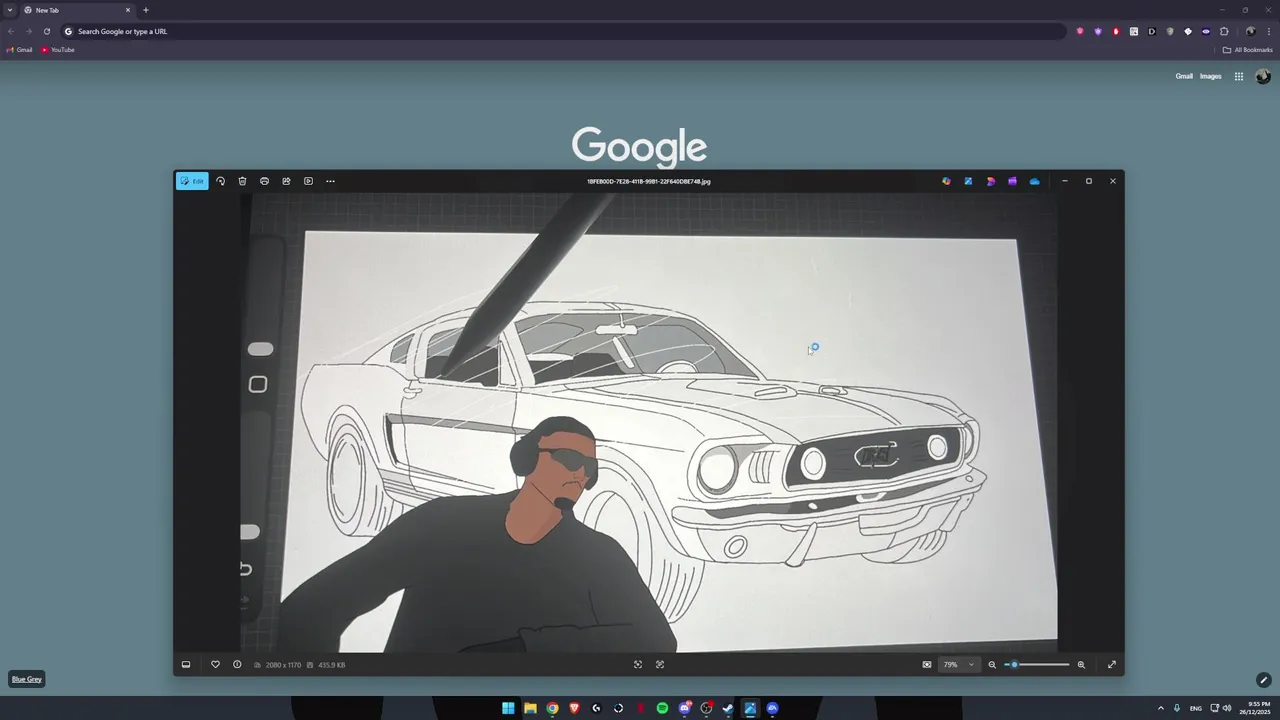Viewport: 1280px width, 720px height.
Task: Start slideshow from the Photos toolbar
Action: [308, 181]
